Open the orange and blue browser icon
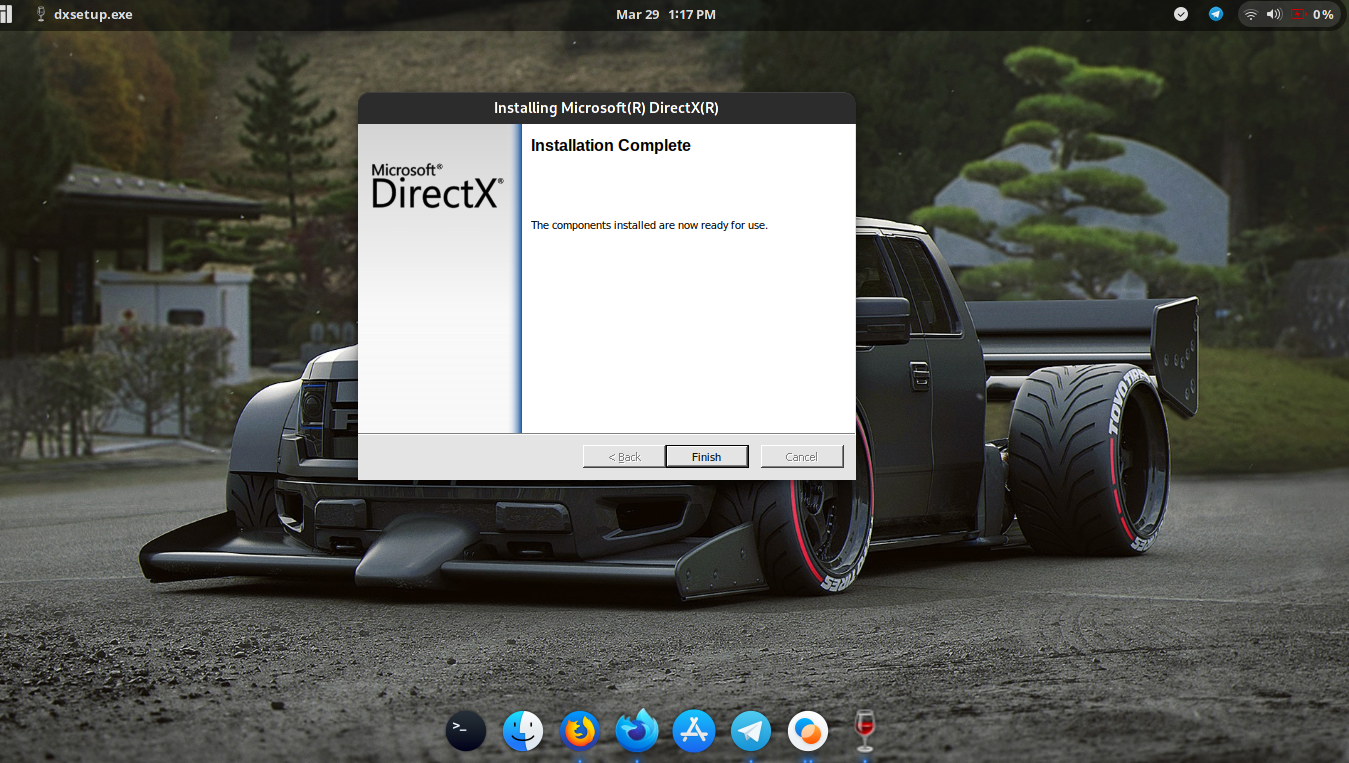The image size is (1349, 763). click(x=808, y=731)
